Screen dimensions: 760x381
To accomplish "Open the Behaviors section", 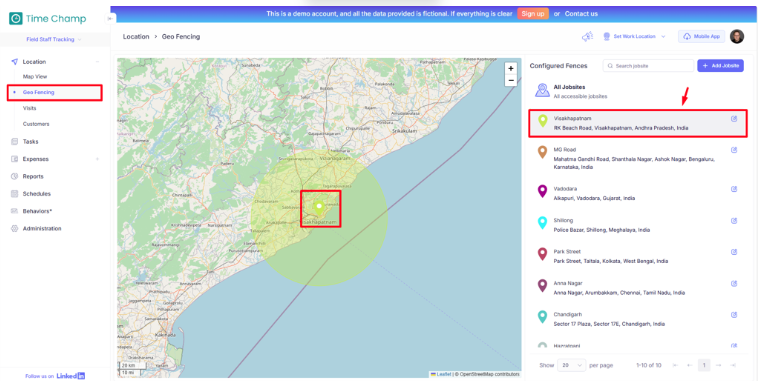I will click(x=37, y=211).
